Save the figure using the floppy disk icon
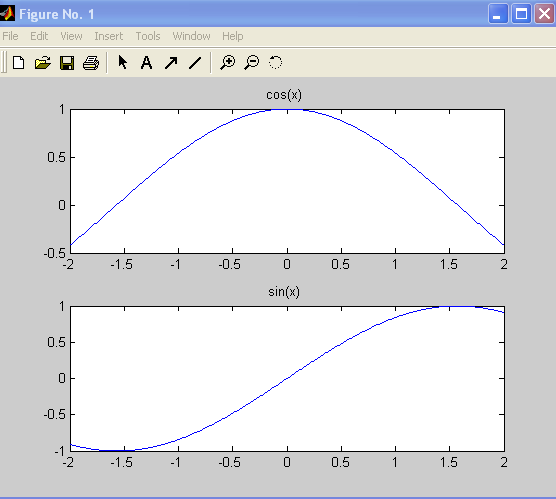The width and height of the screenshot is (556, 499). coord(67,63)
